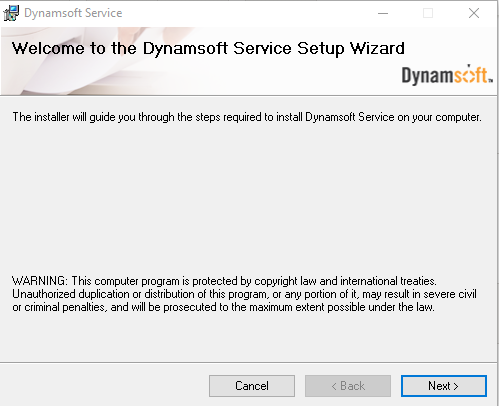Open the installer icon system menu

point(11,13)
